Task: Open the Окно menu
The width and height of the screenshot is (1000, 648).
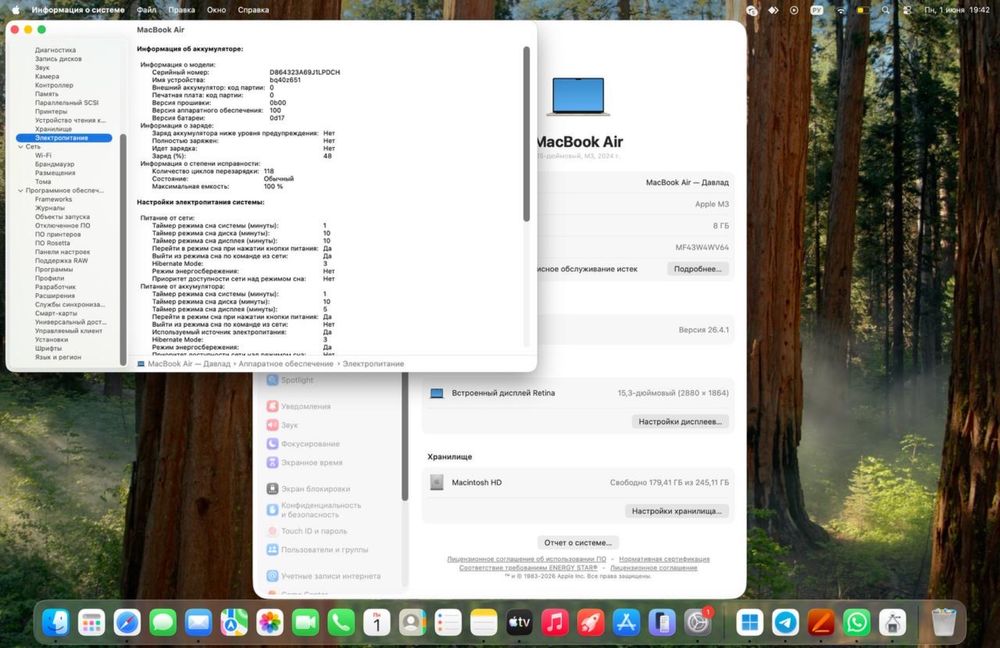Action: coord(216,10)
